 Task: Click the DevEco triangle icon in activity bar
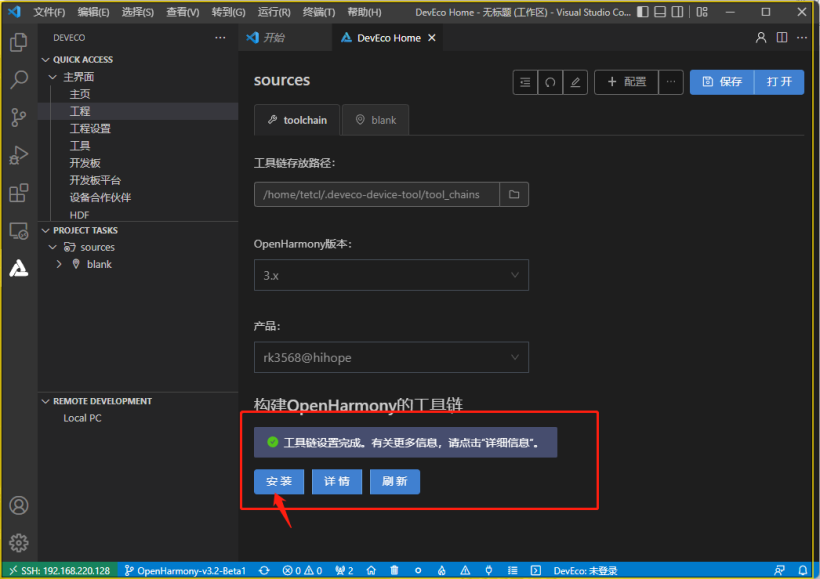[18, 268]
